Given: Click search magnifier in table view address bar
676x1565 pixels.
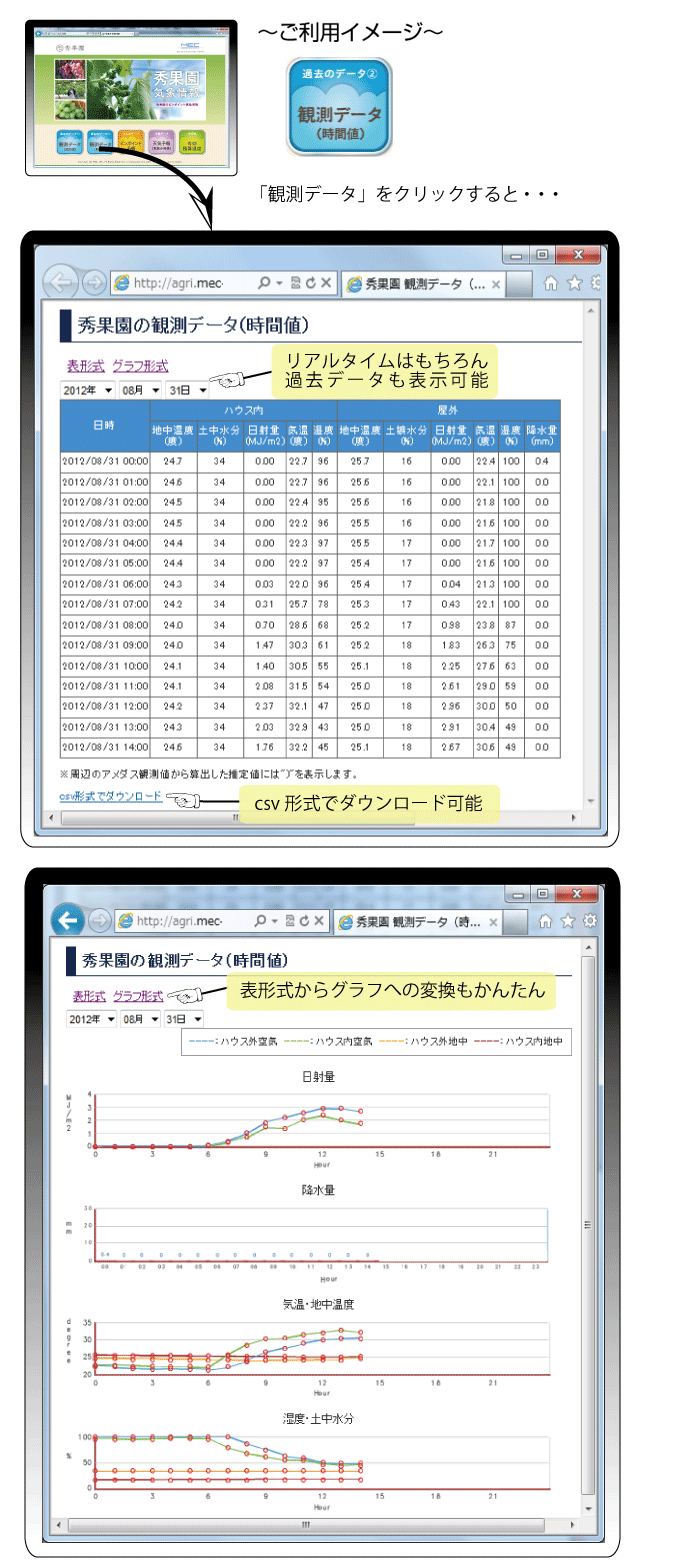Looking at the screenshot, I should [264, 284].
